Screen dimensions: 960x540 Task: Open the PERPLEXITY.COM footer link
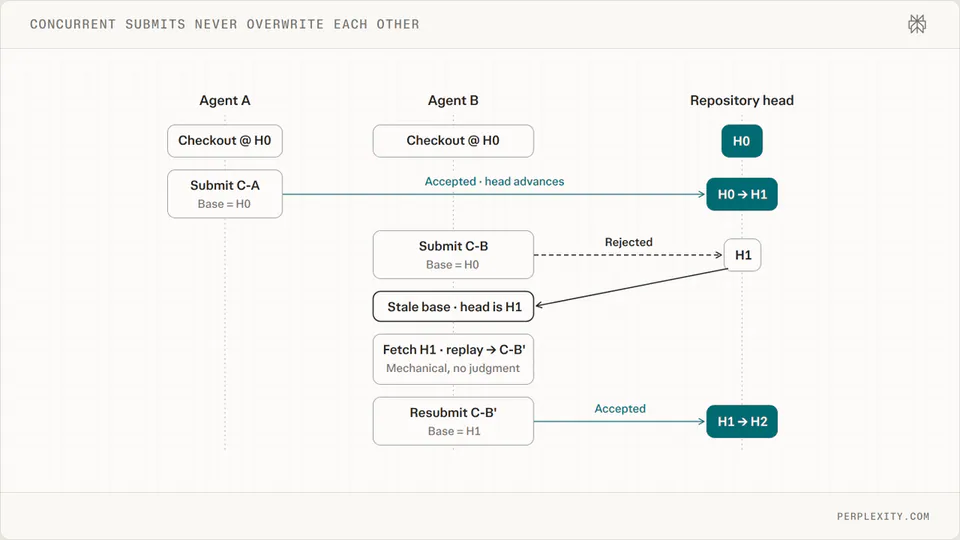click(883, 516)
